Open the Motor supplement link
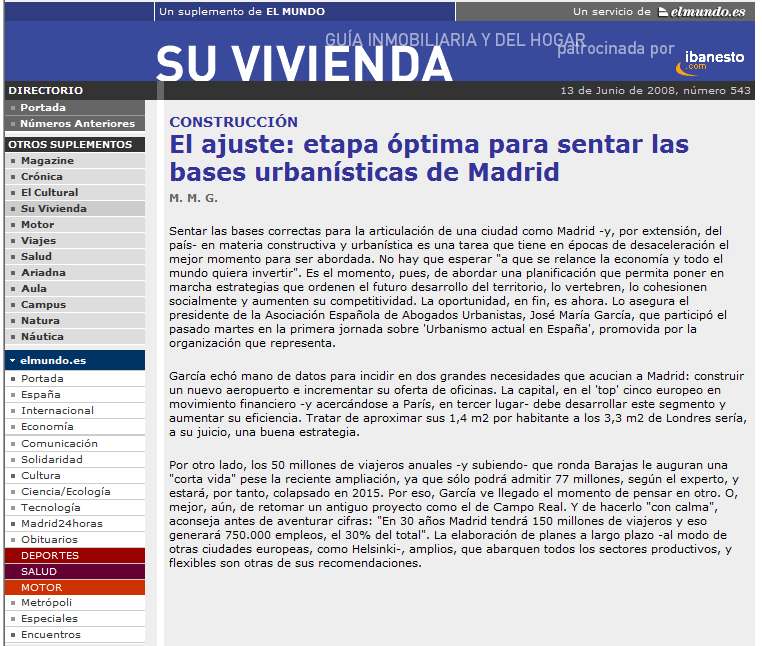 click(38, 224)
